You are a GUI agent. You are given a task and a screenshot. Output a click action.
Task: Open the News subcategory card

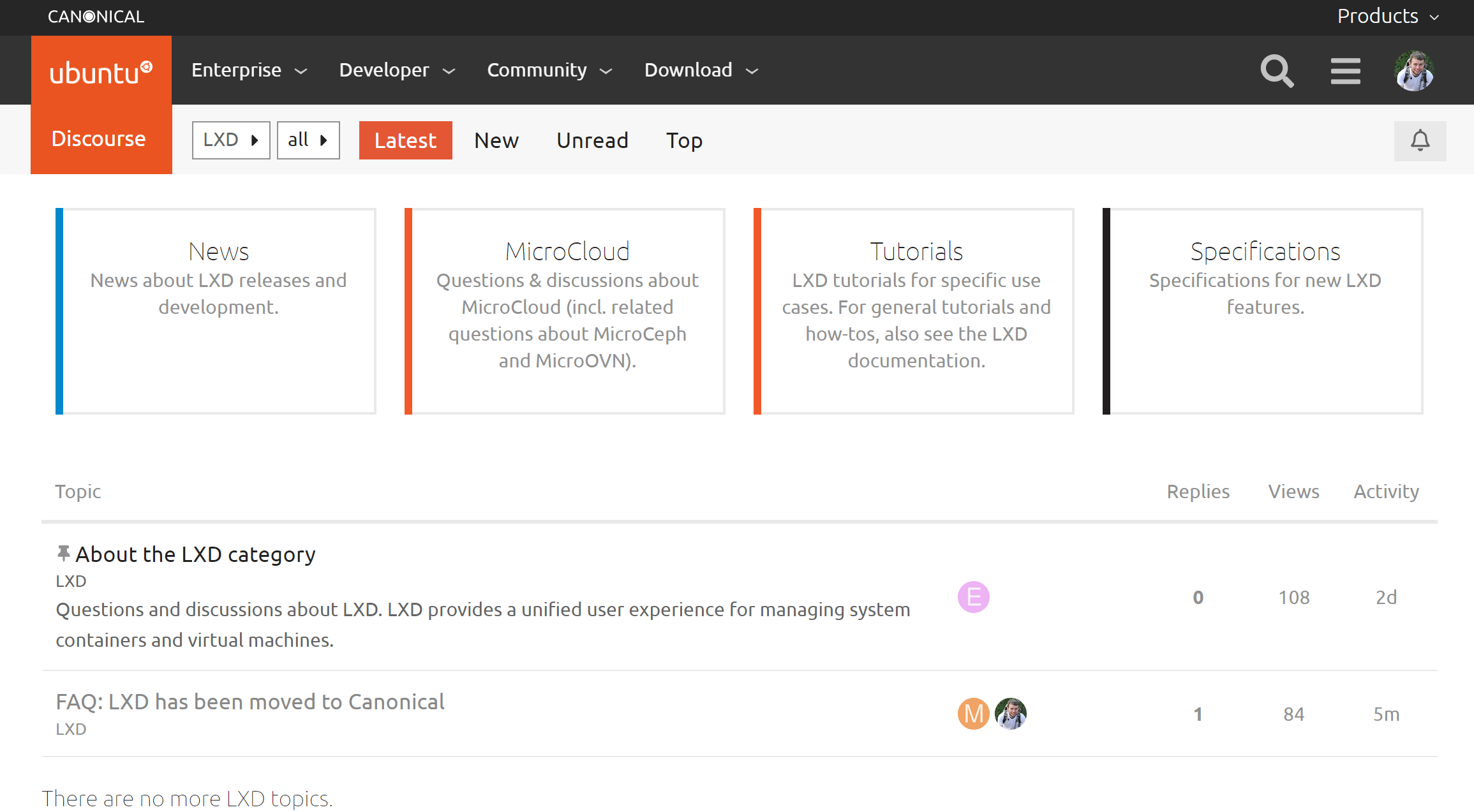coord(216,311)
